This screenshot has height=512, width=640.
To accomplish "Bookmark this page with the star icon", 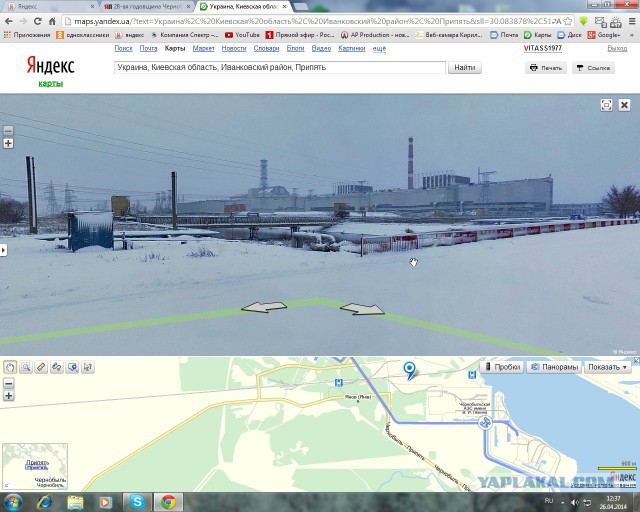I will [x=567, y=21].
